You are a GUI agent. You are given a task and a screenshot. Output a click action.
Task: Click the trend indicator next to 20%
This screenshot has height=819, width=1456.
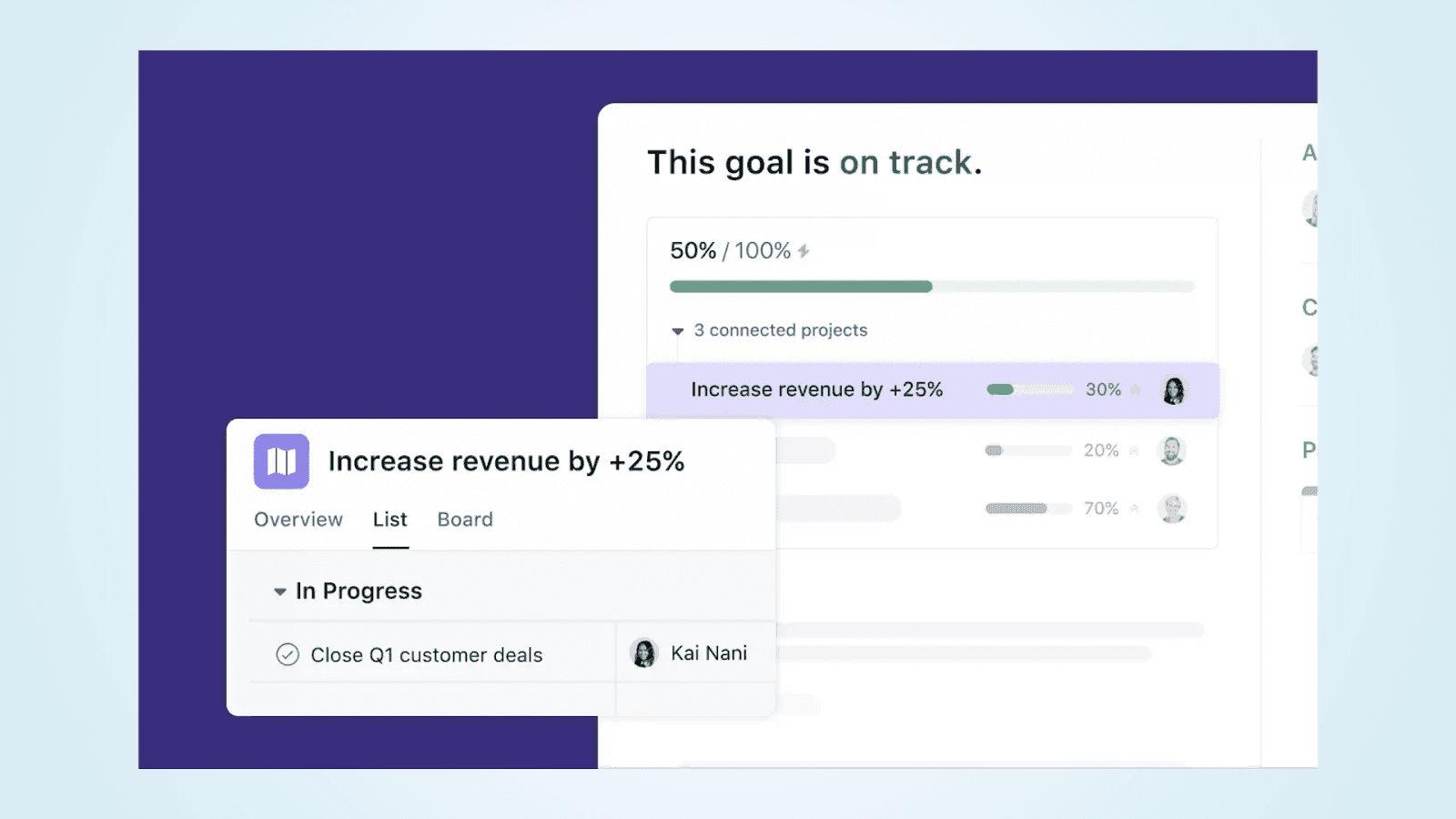1135,450
